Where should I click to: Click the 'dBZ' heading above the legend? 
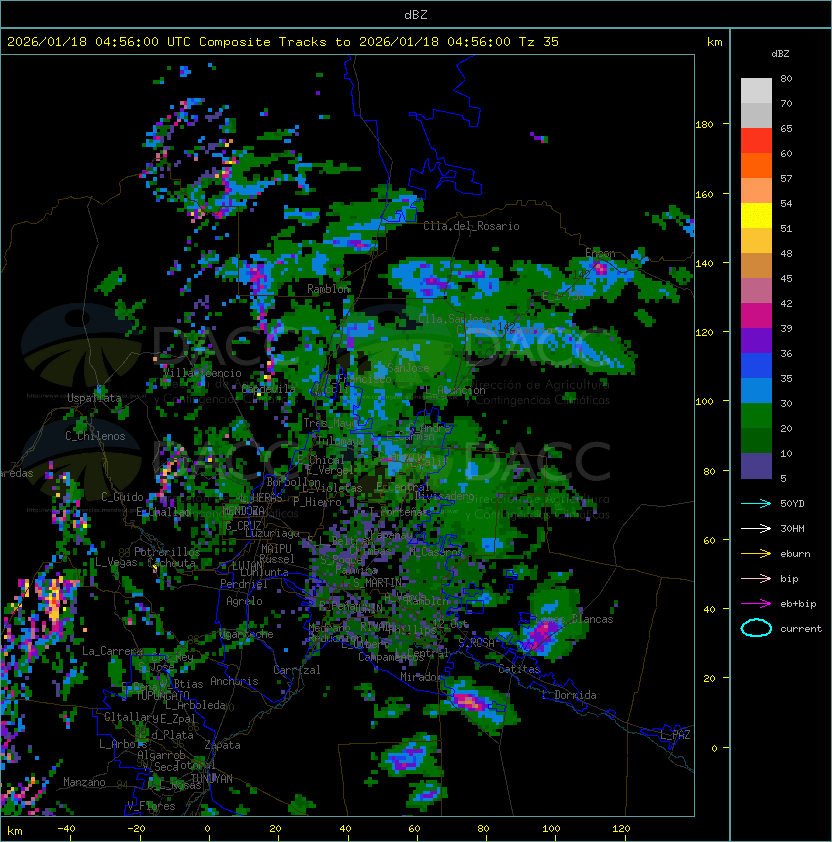click(780, 54)
